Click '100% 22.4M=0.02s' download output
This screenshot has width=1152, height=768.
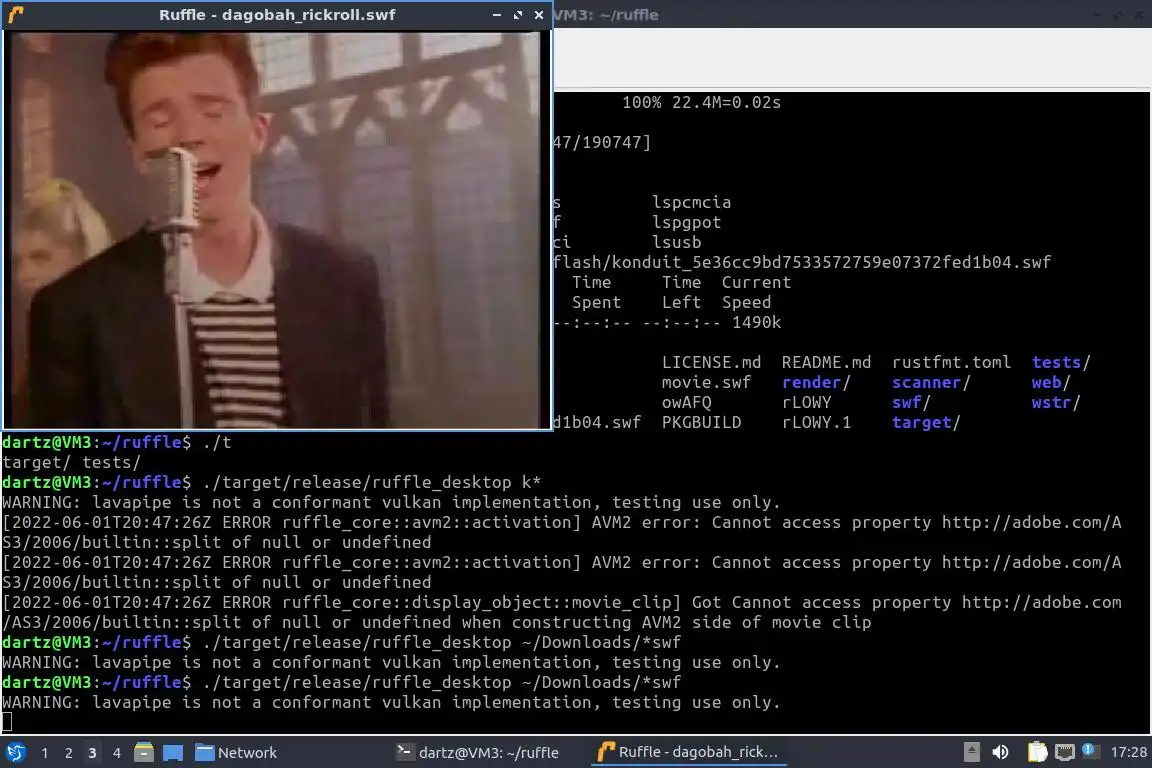pos(702,102)
